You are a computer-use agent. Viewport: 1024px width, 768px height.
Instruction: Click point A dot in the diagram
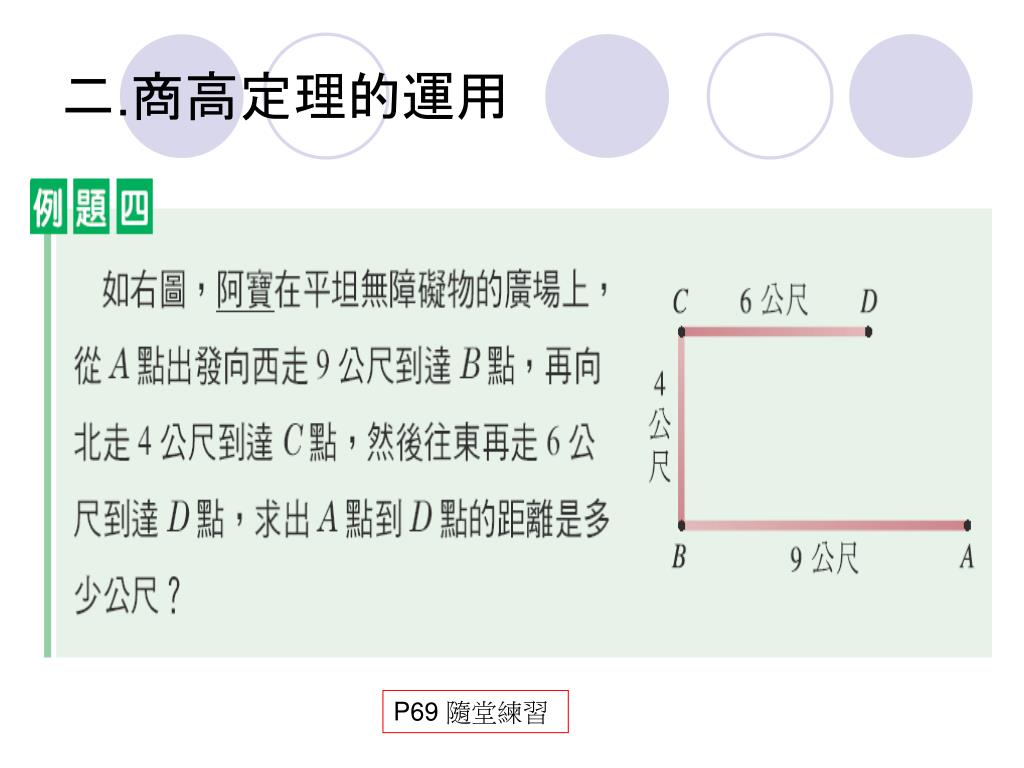(967, 525)
